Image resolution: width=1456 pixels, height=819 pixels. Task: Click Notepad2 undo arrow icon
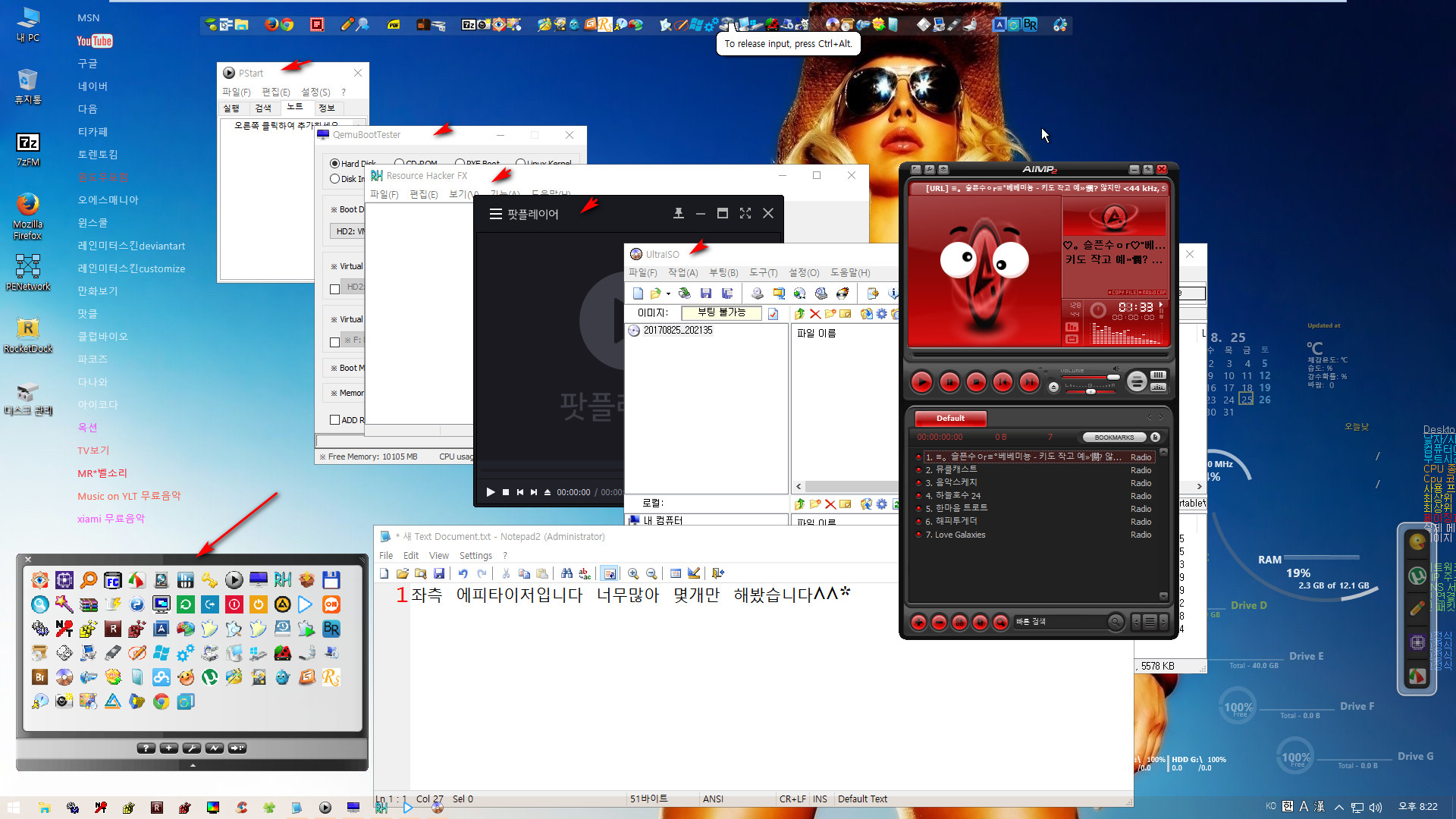click(463, 574)
